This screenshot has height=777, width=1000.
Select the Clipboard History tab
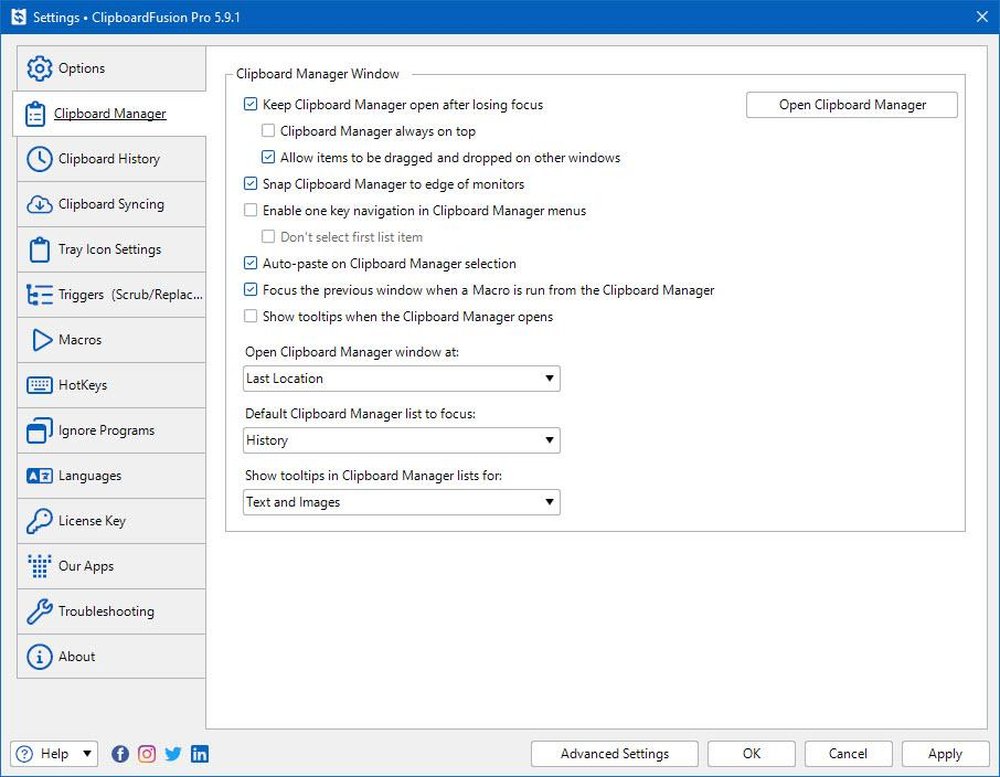tap(111, 159)
